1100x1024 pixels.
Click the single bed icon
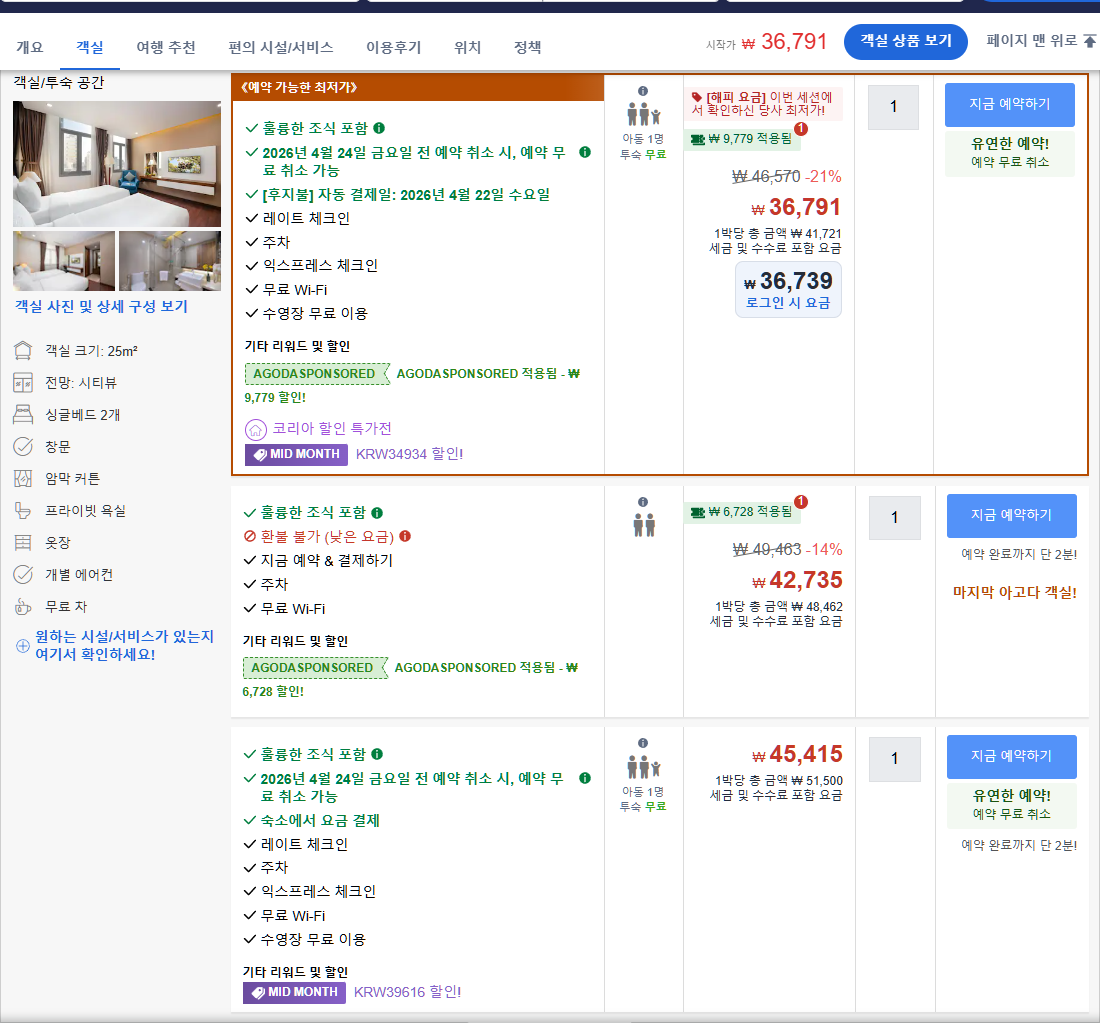click(x=23, y=415)
